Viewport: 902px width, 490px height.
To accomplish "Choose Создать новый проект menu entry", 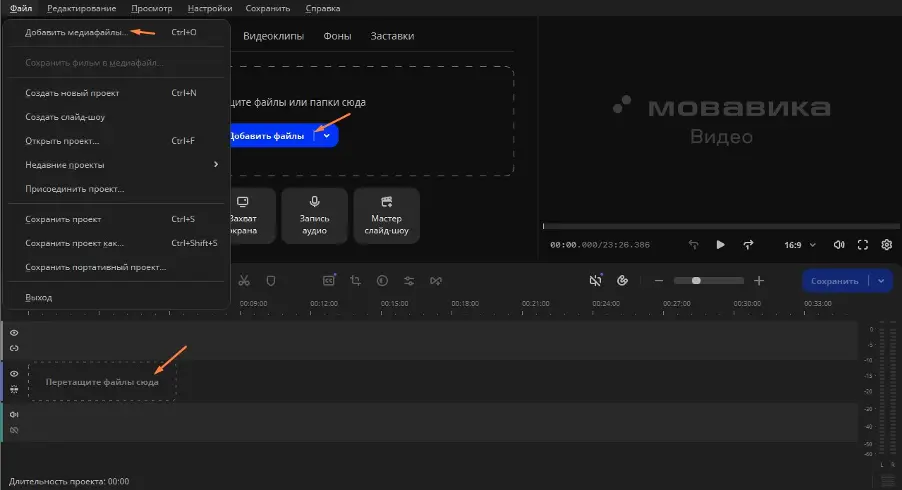I will pyautogui.click(x=116, y=93).
